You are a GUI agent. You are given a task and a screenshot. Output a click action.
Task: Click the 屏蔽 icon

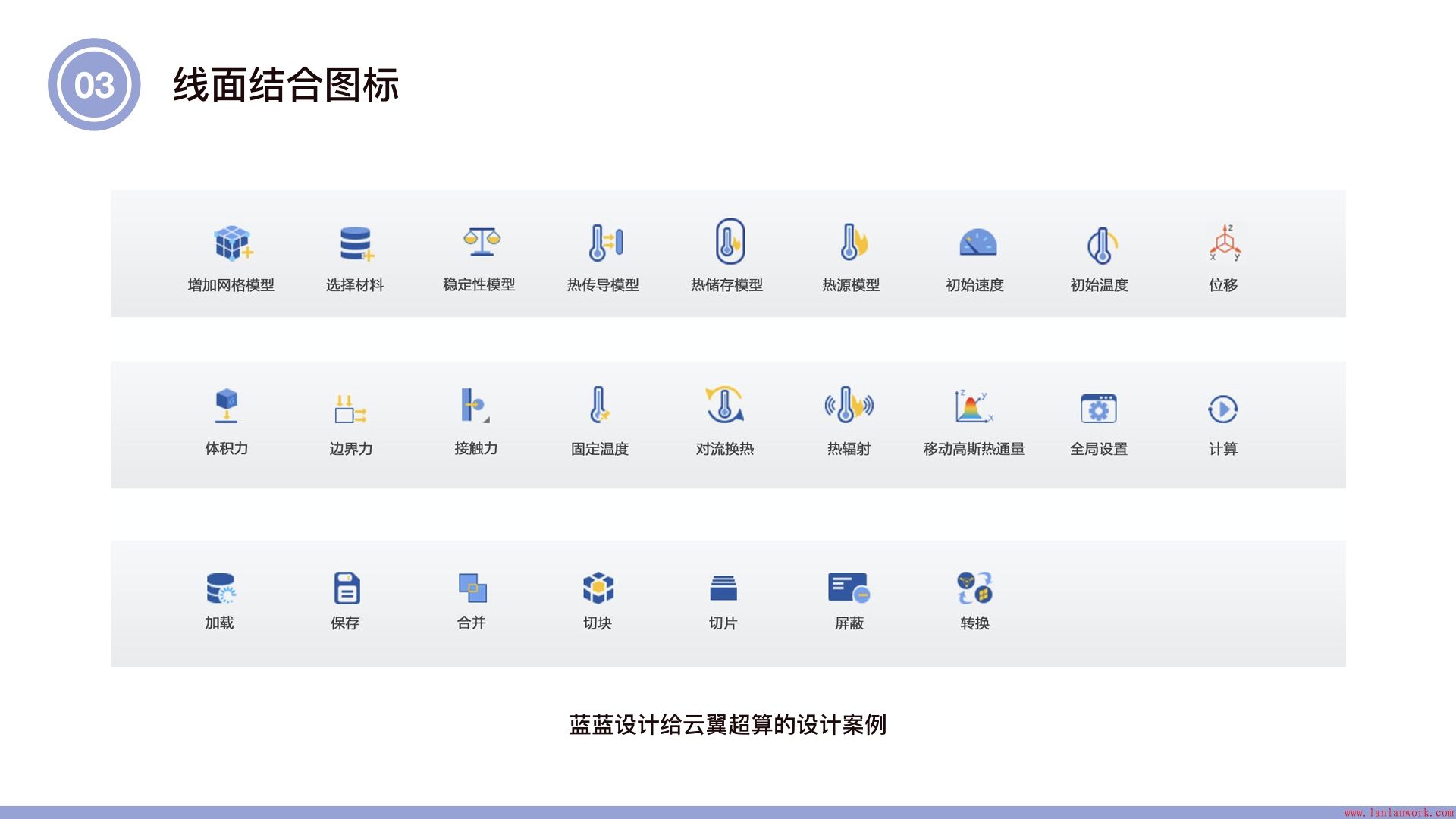(848, 588)
